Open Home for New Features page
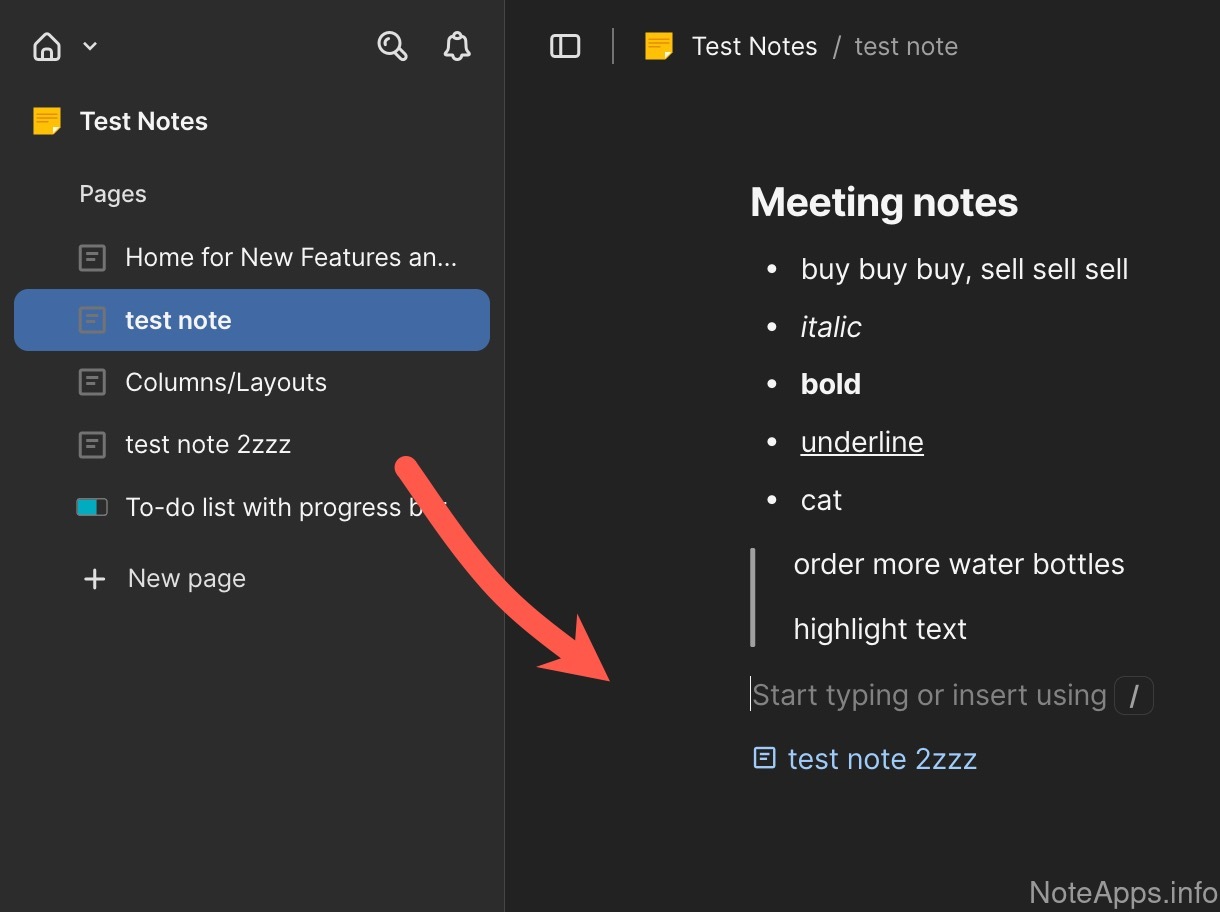This screenshot has width=1220, height=912. click(x=290, y=258)
